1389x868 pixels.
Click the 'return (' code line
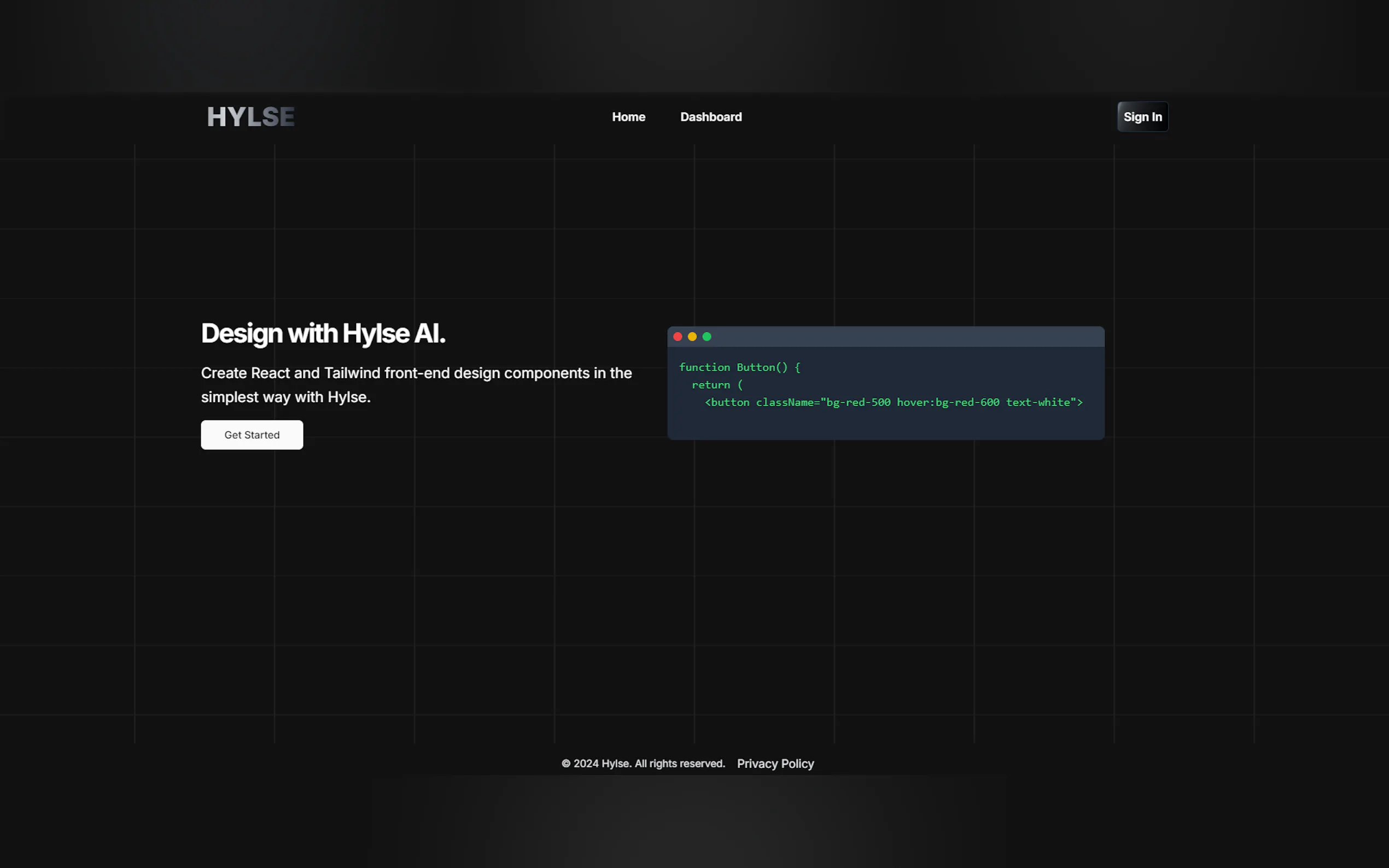tap(716, 385)
